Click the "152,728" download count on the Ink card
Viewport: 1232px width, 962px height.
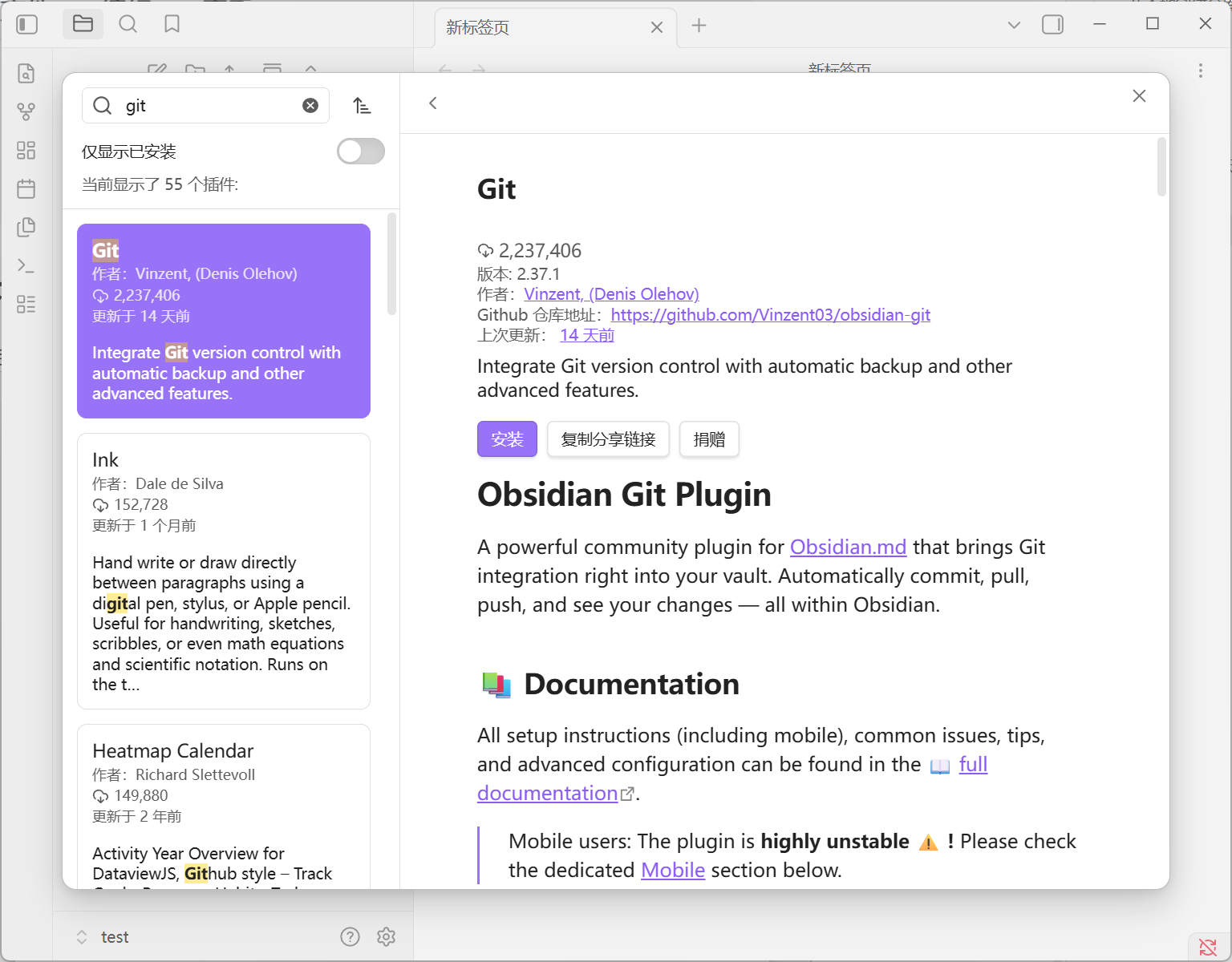pyautogui.click(x=141, y=504)
